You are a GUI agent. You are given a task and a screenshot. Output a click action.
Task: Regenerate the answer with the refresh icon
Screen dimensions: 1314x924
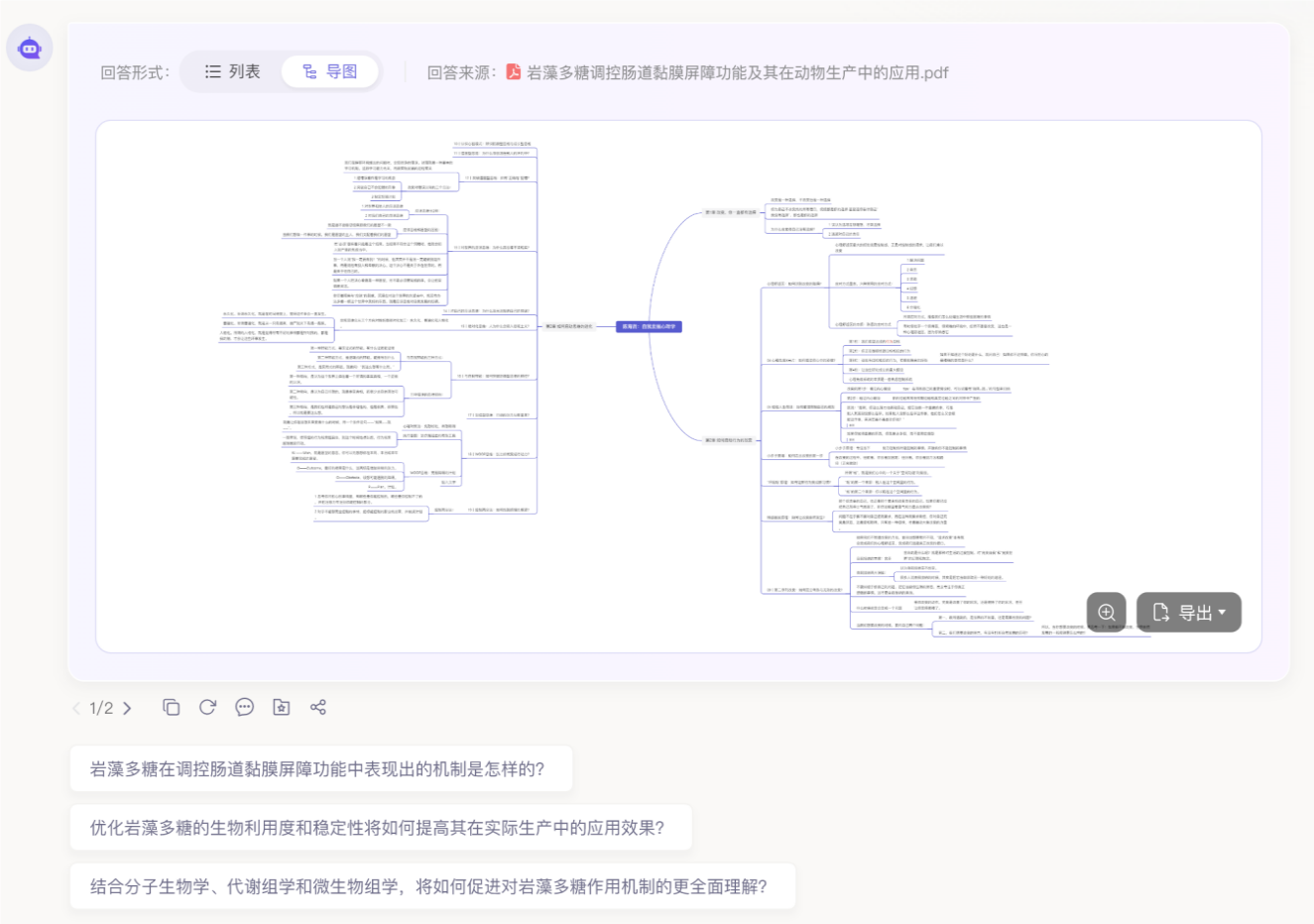coord(207,707)
